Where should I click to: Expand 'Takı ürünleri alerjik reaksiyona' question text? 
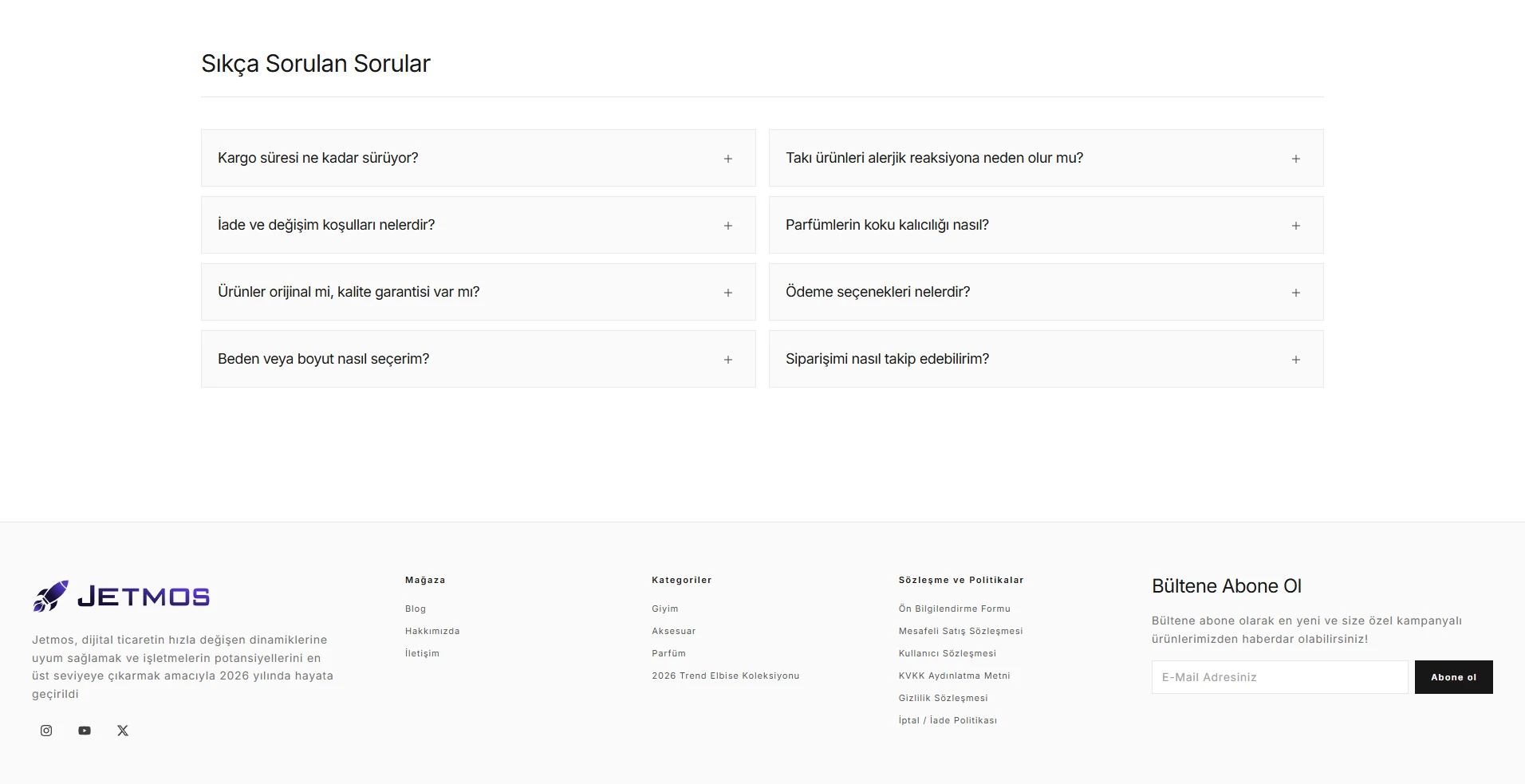tap(934, 158)
